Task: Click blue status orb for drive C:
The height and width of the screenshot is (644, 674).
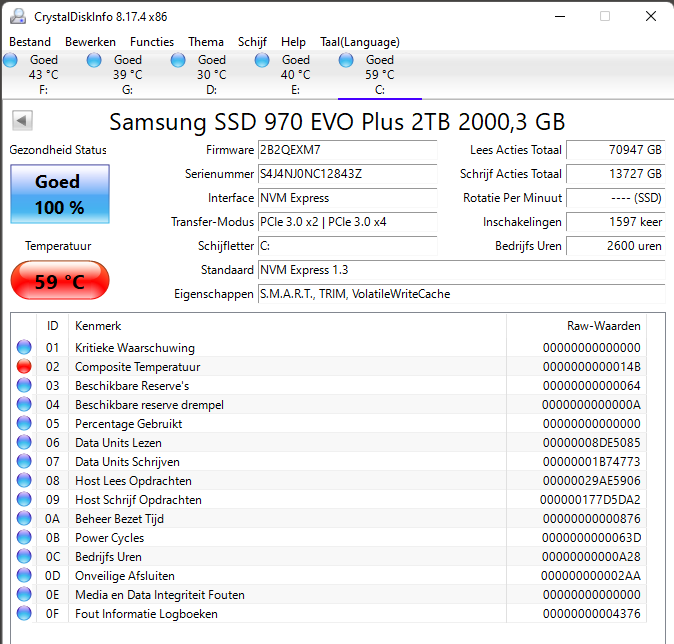Action: tap(346, 60)
